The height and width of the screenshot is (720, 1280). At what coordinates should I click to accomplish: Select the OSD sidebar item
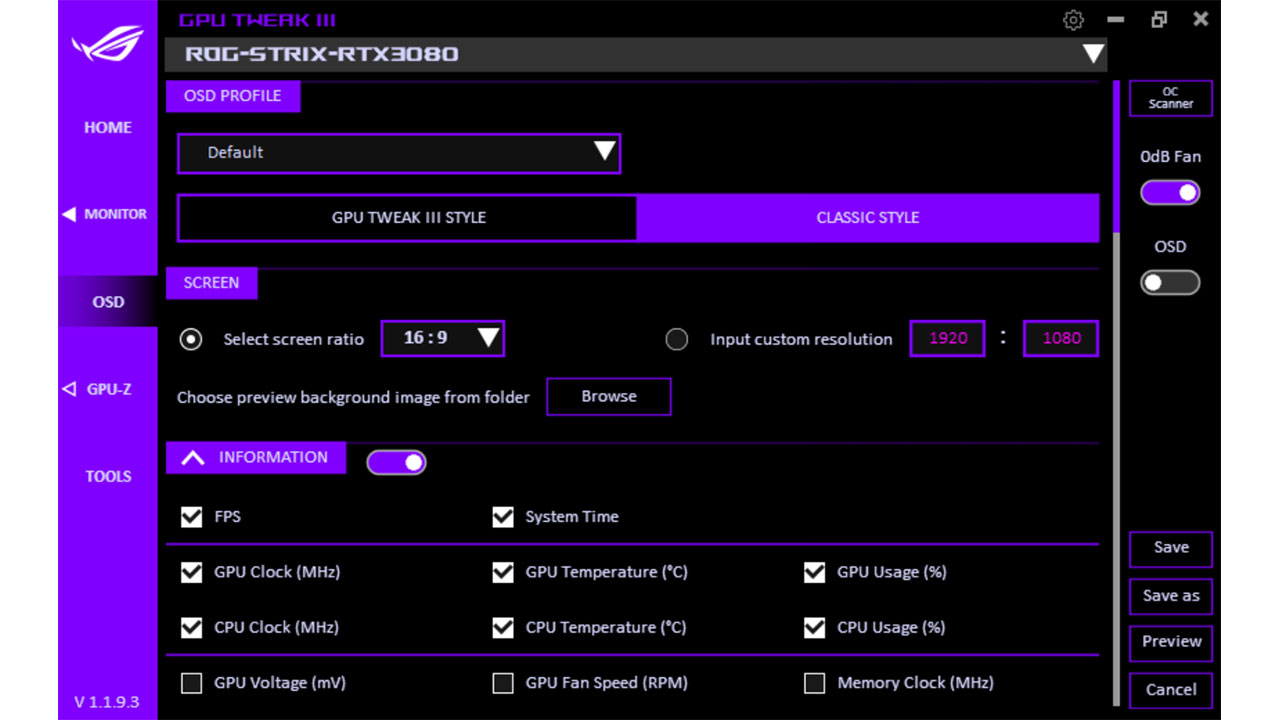tap(108, 302)
